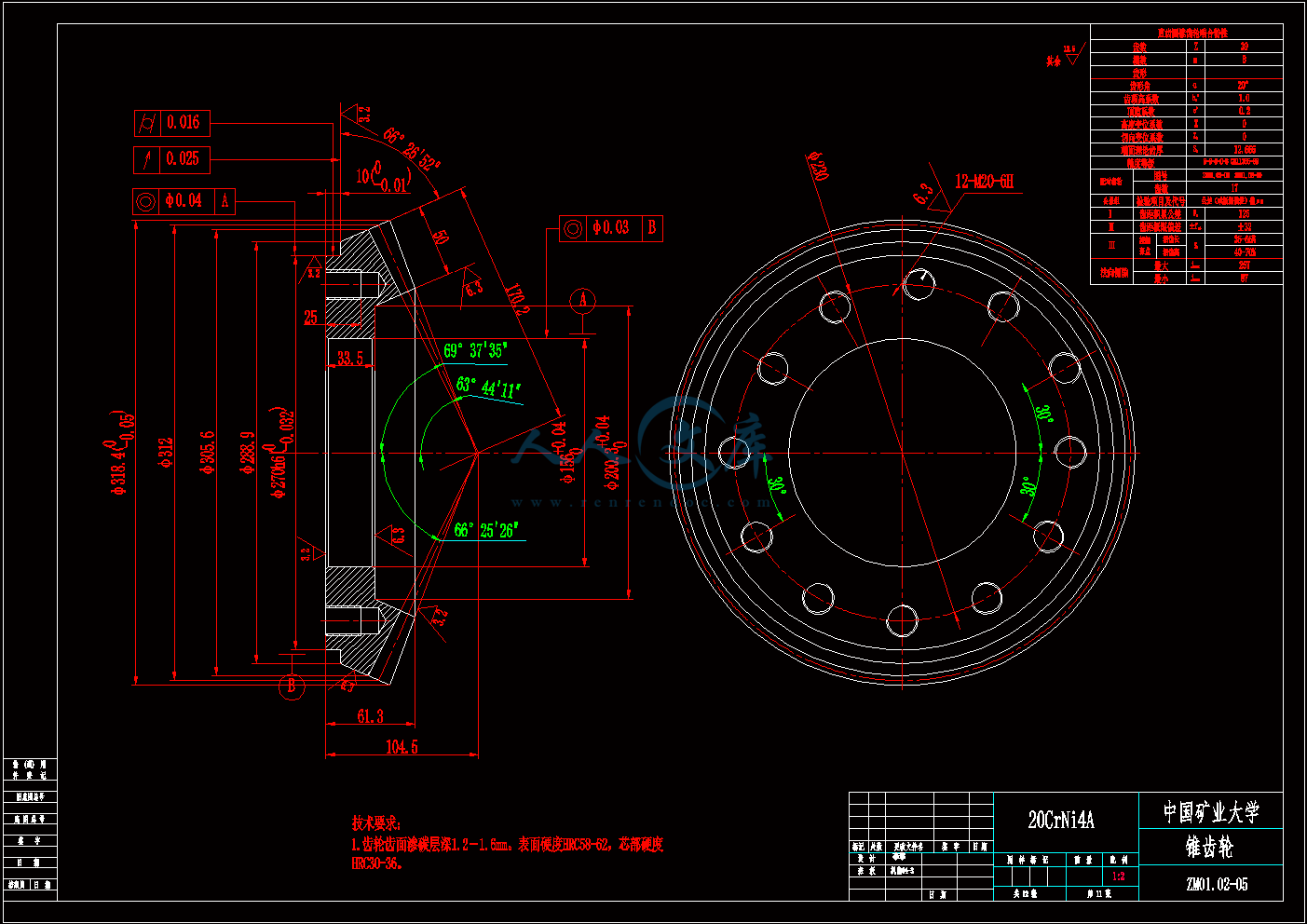Select the 技术要求 heading text
The height and width of the screenshot is (924, 1307).
[375, 823]
